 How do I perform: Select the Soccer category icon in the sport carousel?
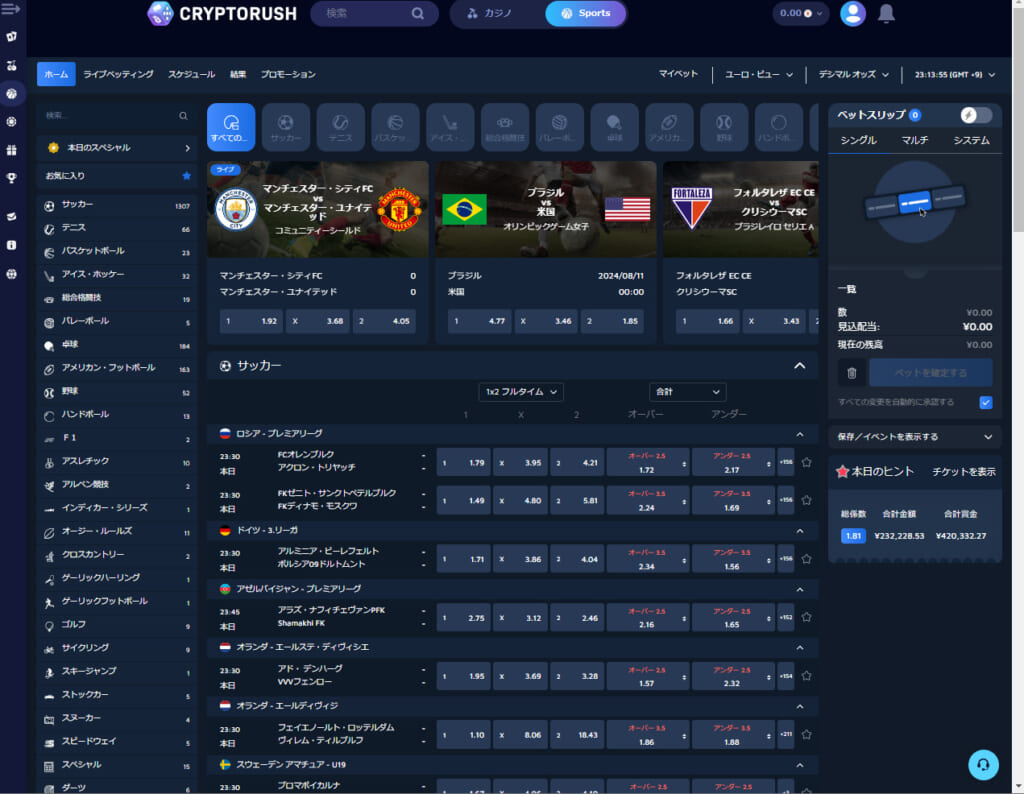285,127
